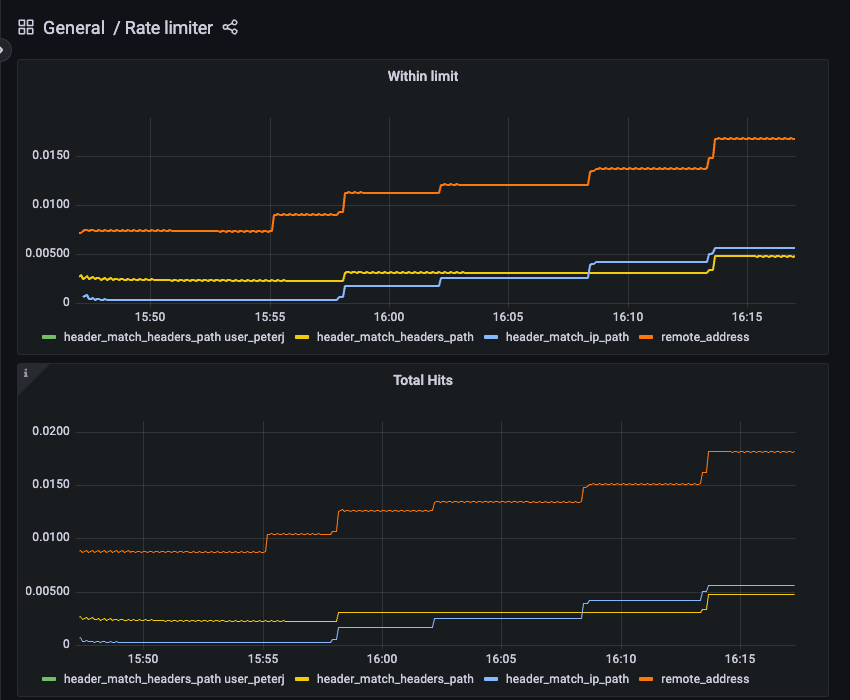Open the Within limit panel title menu
Screen dimensions: 850x700
click(422, 76)
